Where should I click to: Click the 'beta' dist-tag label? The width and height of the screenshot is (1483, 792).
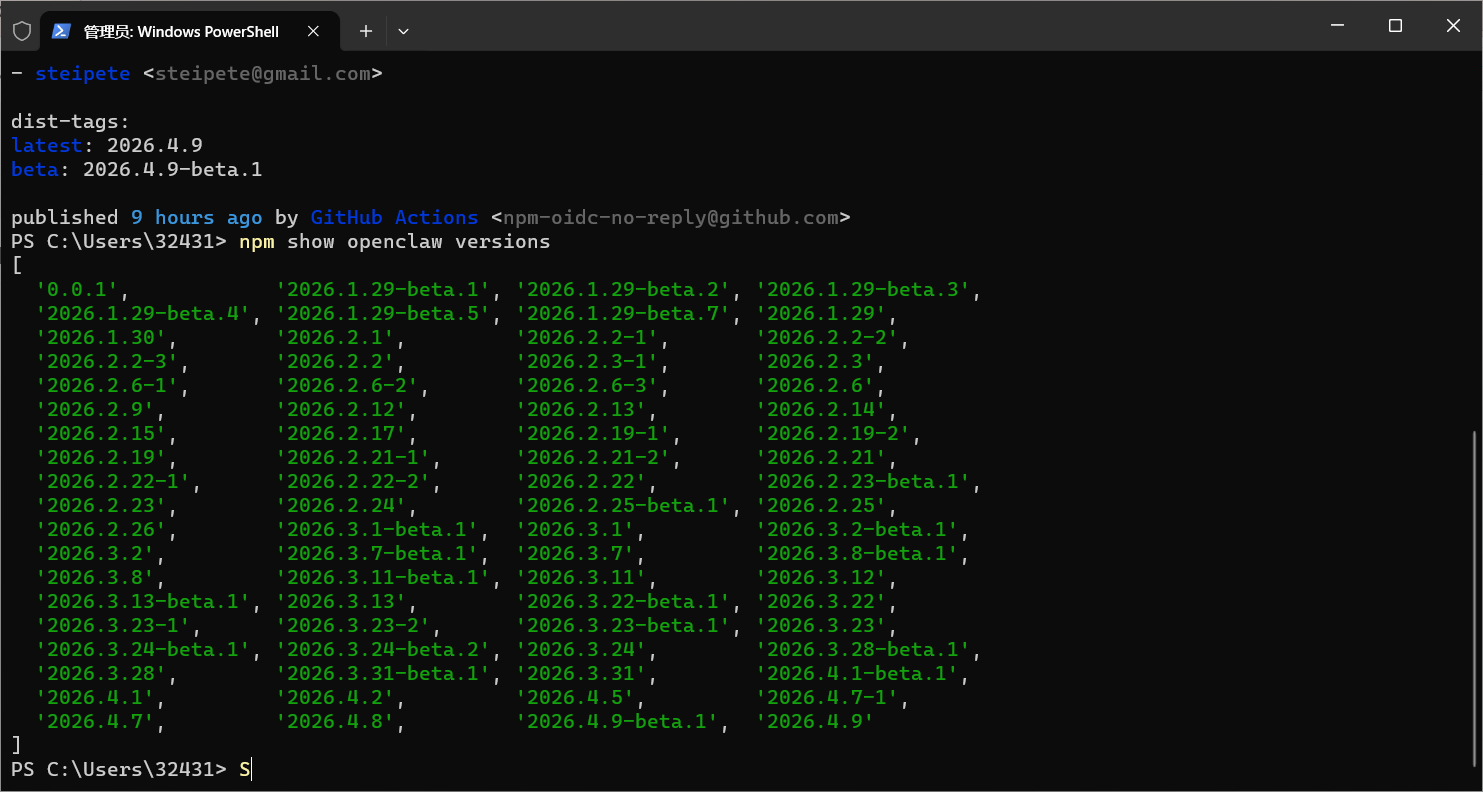point(35,169)
